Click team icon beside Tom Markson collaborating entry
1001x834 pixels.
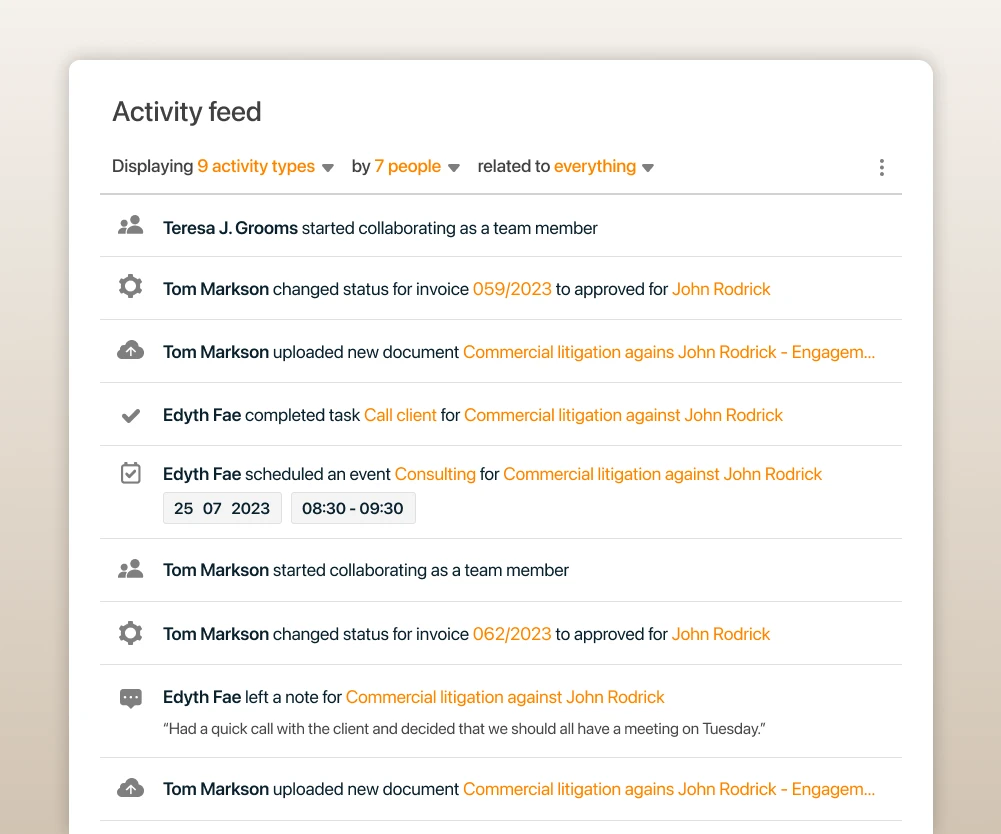point(130,569)
